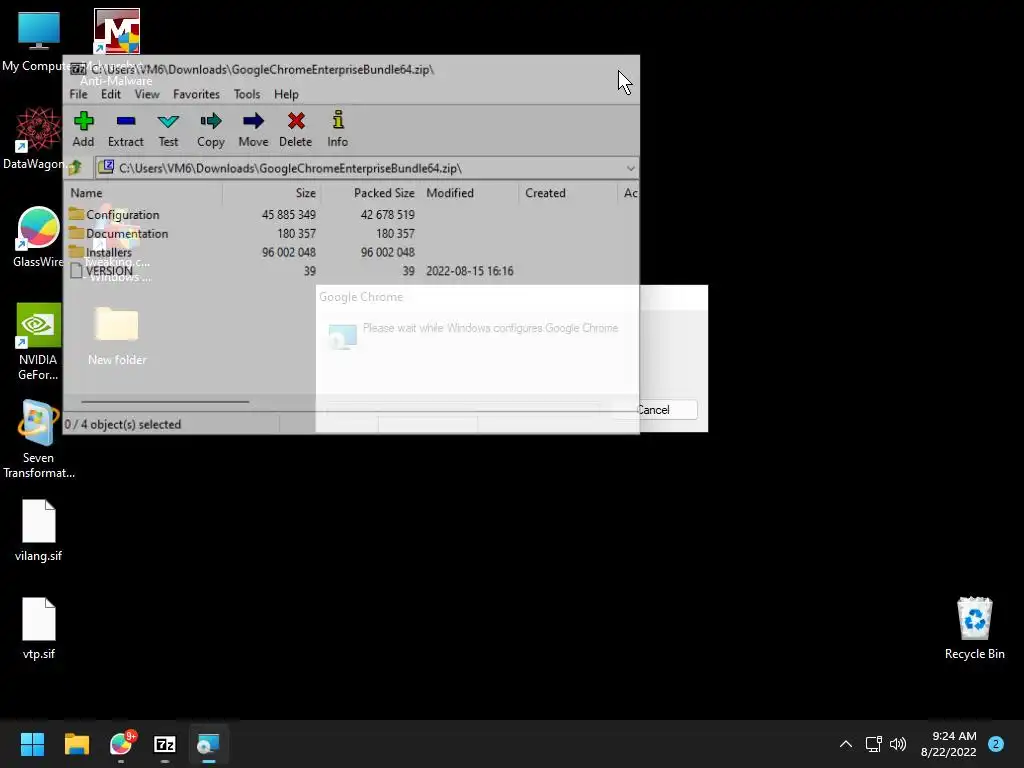The image size is (1024, 768).
Task: Click the Seven Transformation Pack icon
Action: (38, 440)
